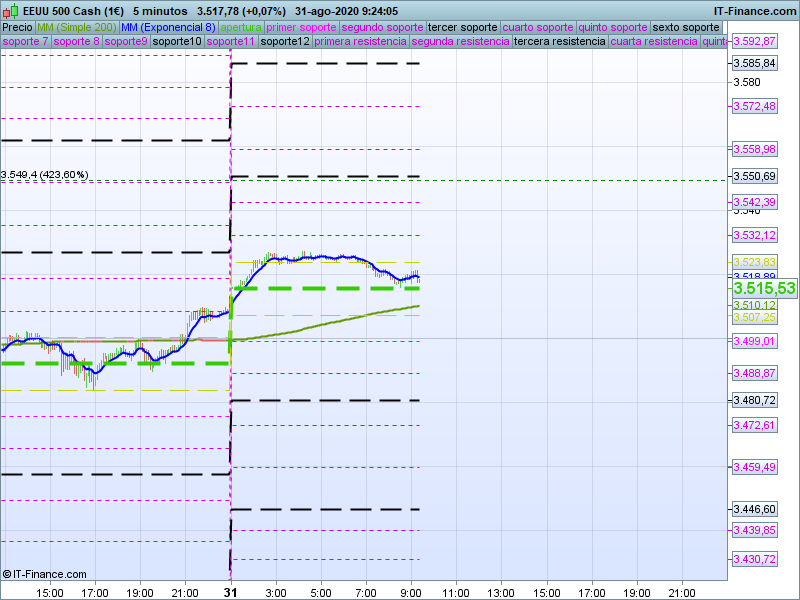Select the cuarta resistencia legend label

pos(654,42)
